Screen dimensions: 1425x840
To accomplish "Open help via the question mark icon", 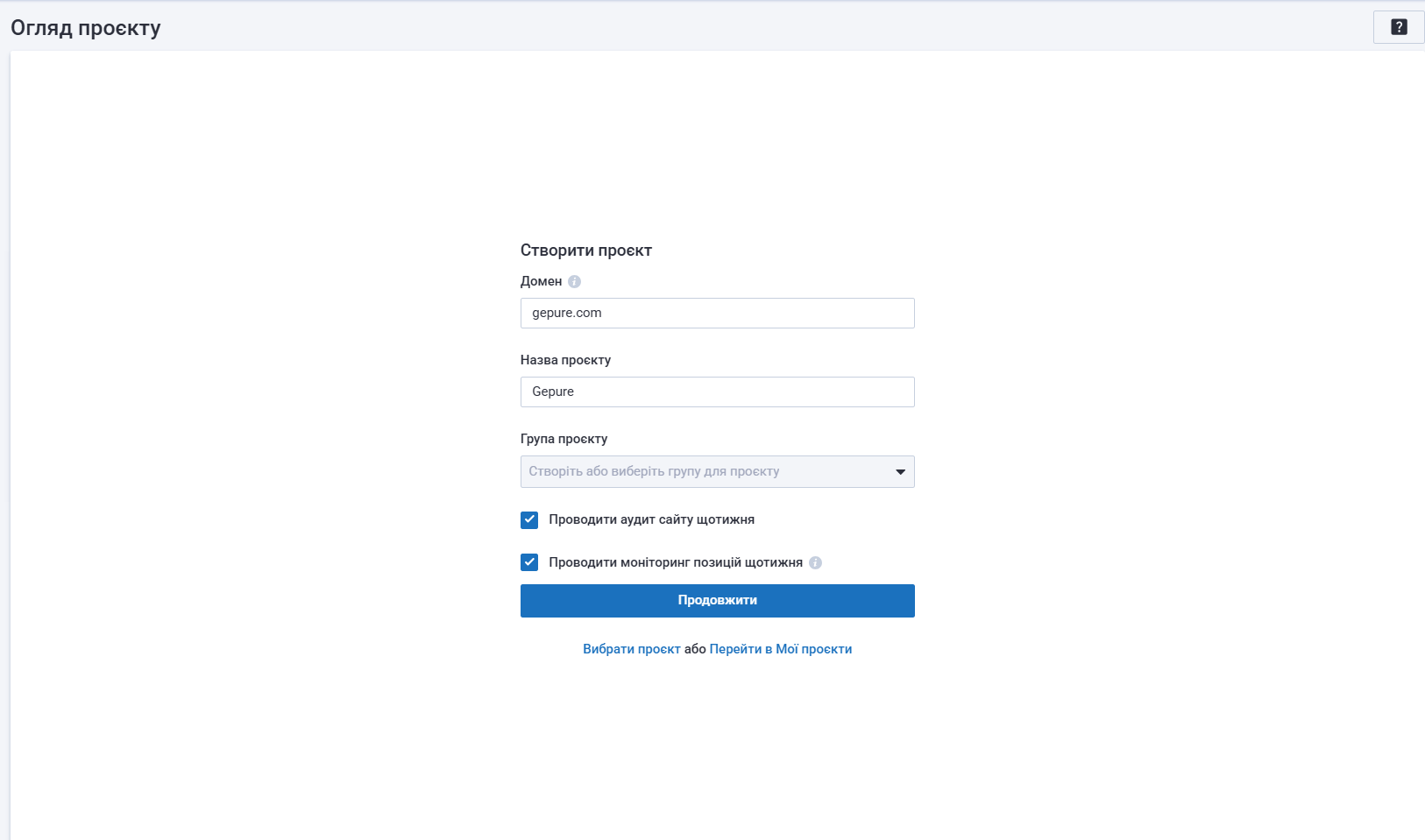I will (x=1399, y=27).
